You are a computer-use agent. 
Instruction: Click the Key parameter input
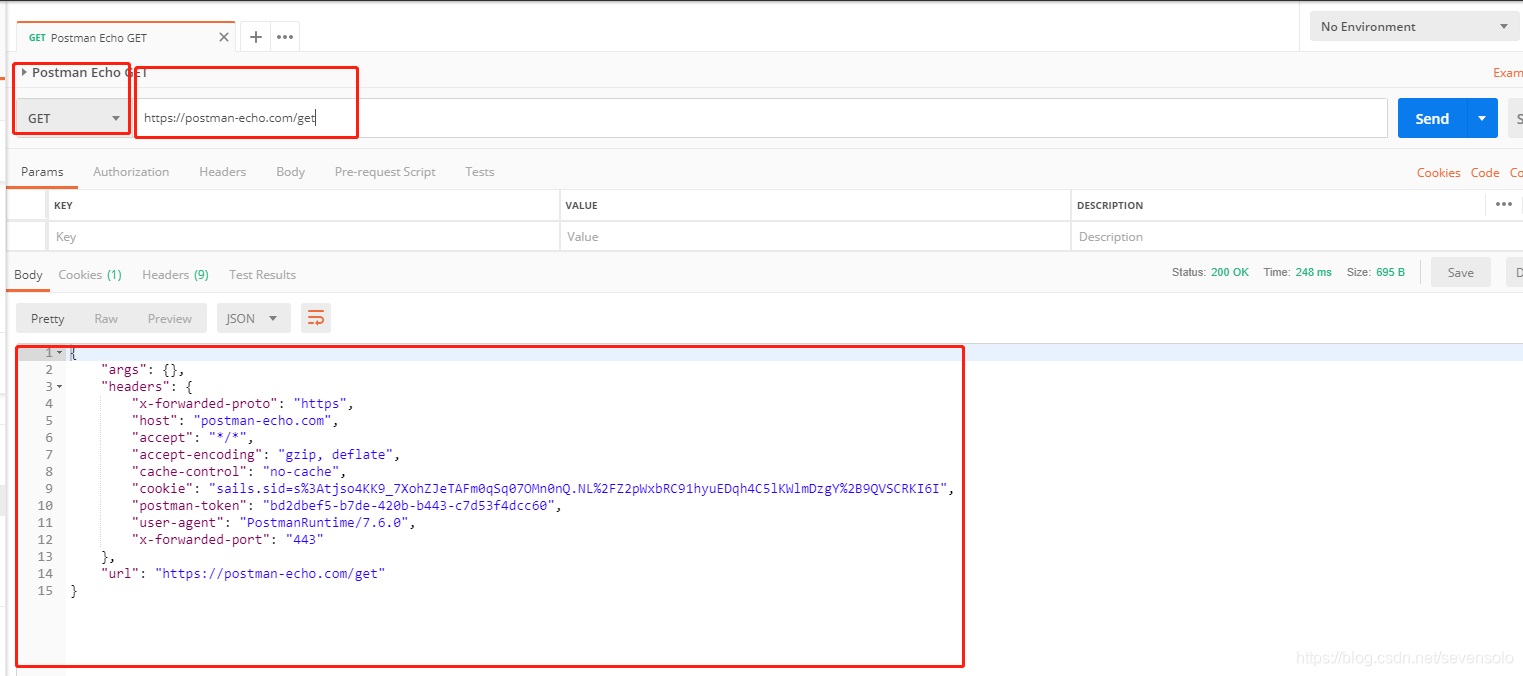[304, 237]
